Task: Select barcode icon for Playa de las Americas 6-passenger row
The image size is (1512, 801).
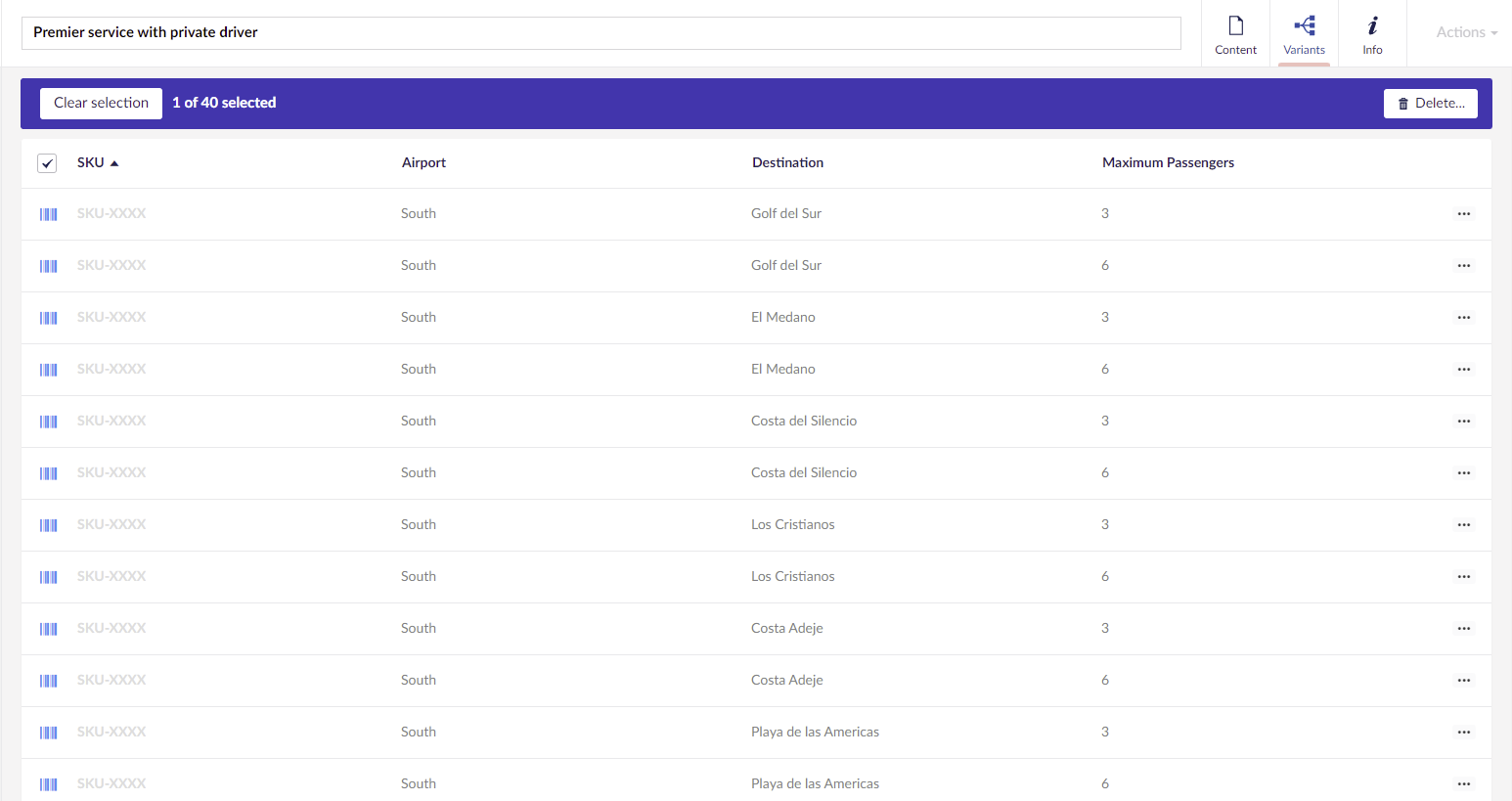Action: point(49,784)
